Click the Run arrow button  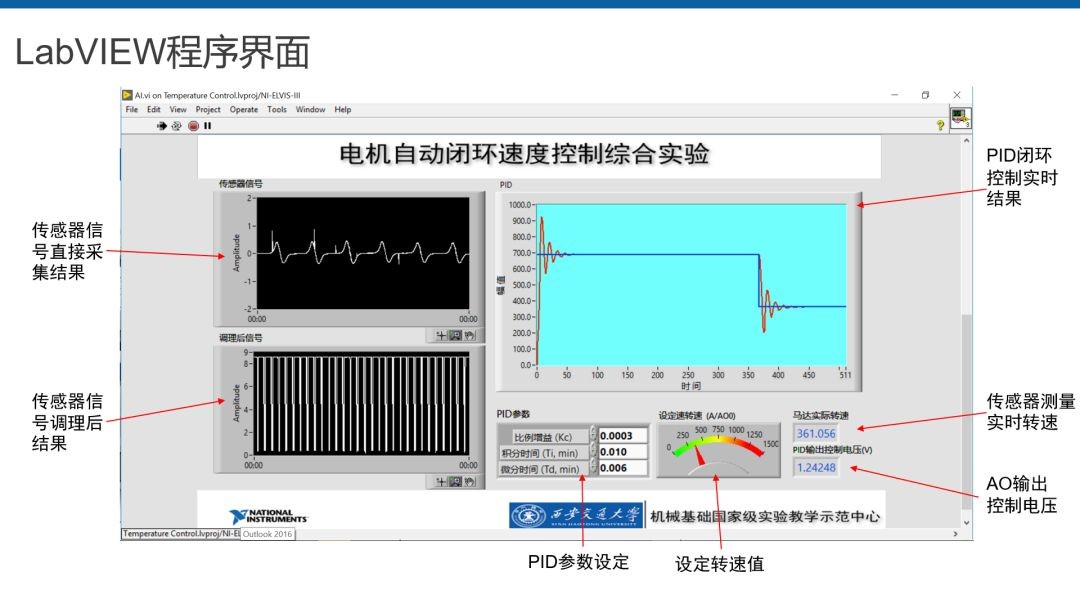click(x=161, y=126)
